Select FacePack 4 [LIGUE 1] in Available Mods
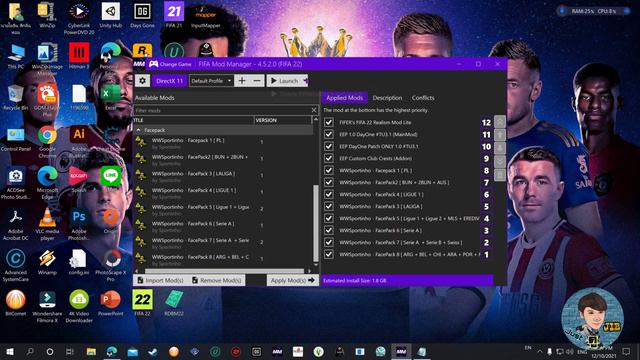640x360 pixels. [x=223, y=192]
